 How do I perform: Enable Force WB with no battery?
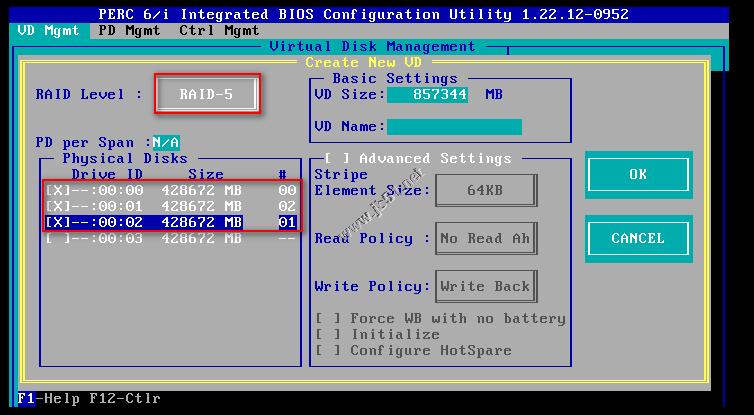327,318
